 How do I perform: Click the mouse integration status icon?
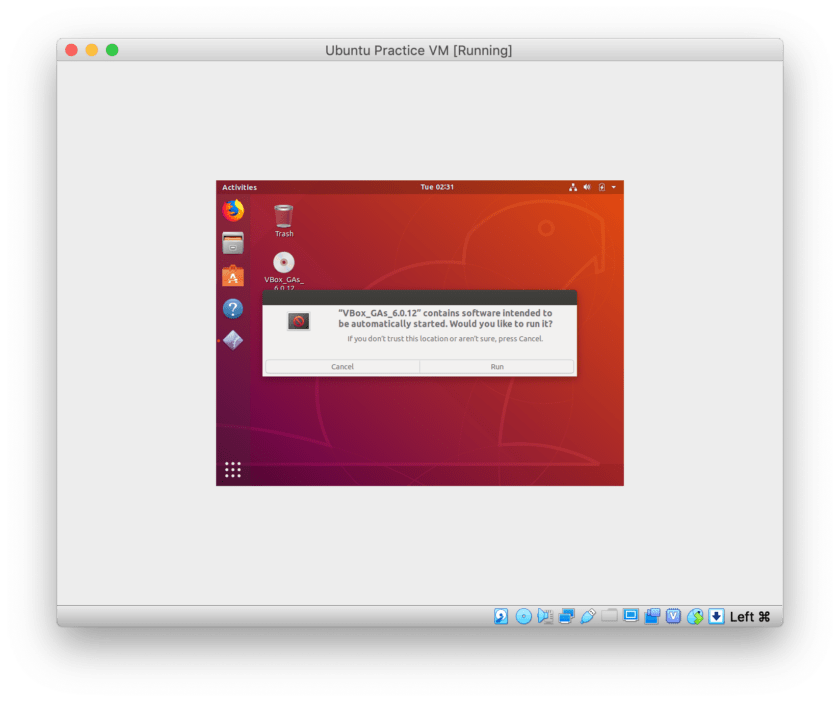(695, 616)
